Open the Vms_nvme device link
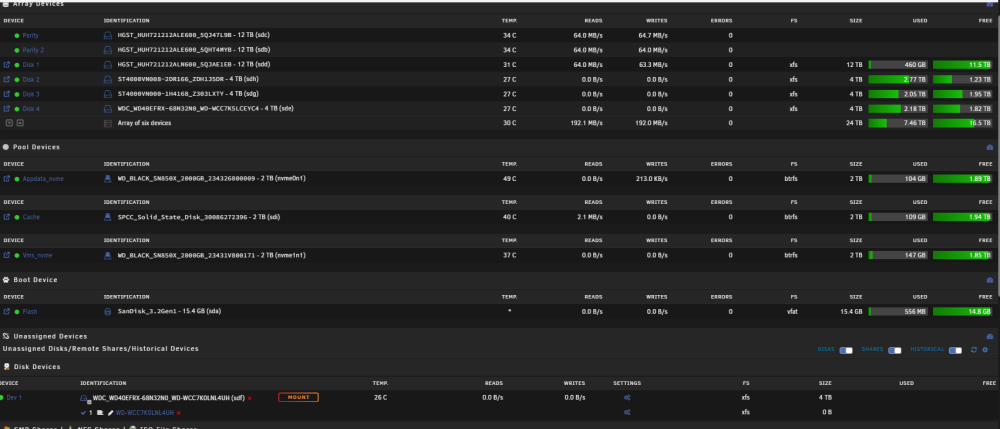 click(x=37, y=256)
